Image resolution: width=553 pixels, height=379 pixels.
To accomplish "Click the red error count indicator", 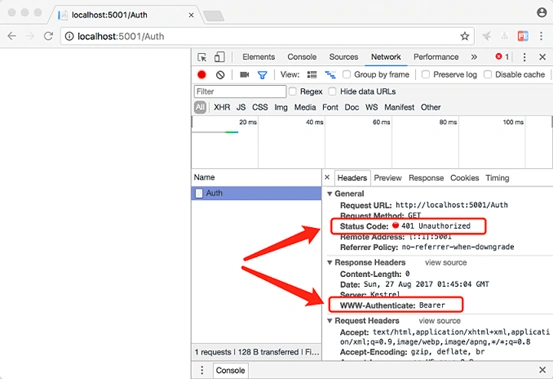I will (x=502, y=57).
